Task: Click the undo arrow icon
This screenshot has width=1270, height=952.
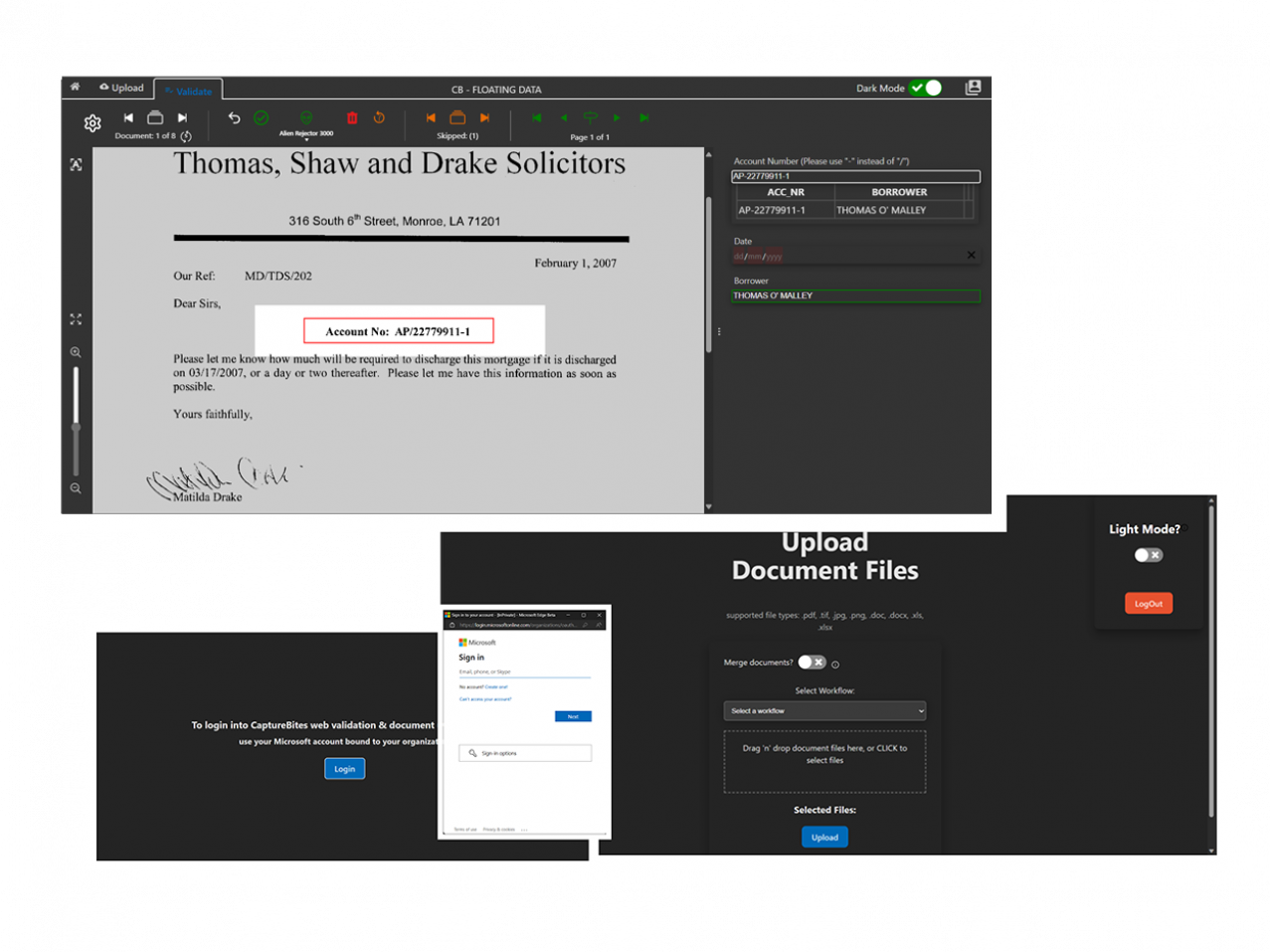Action: click(234, 118)
